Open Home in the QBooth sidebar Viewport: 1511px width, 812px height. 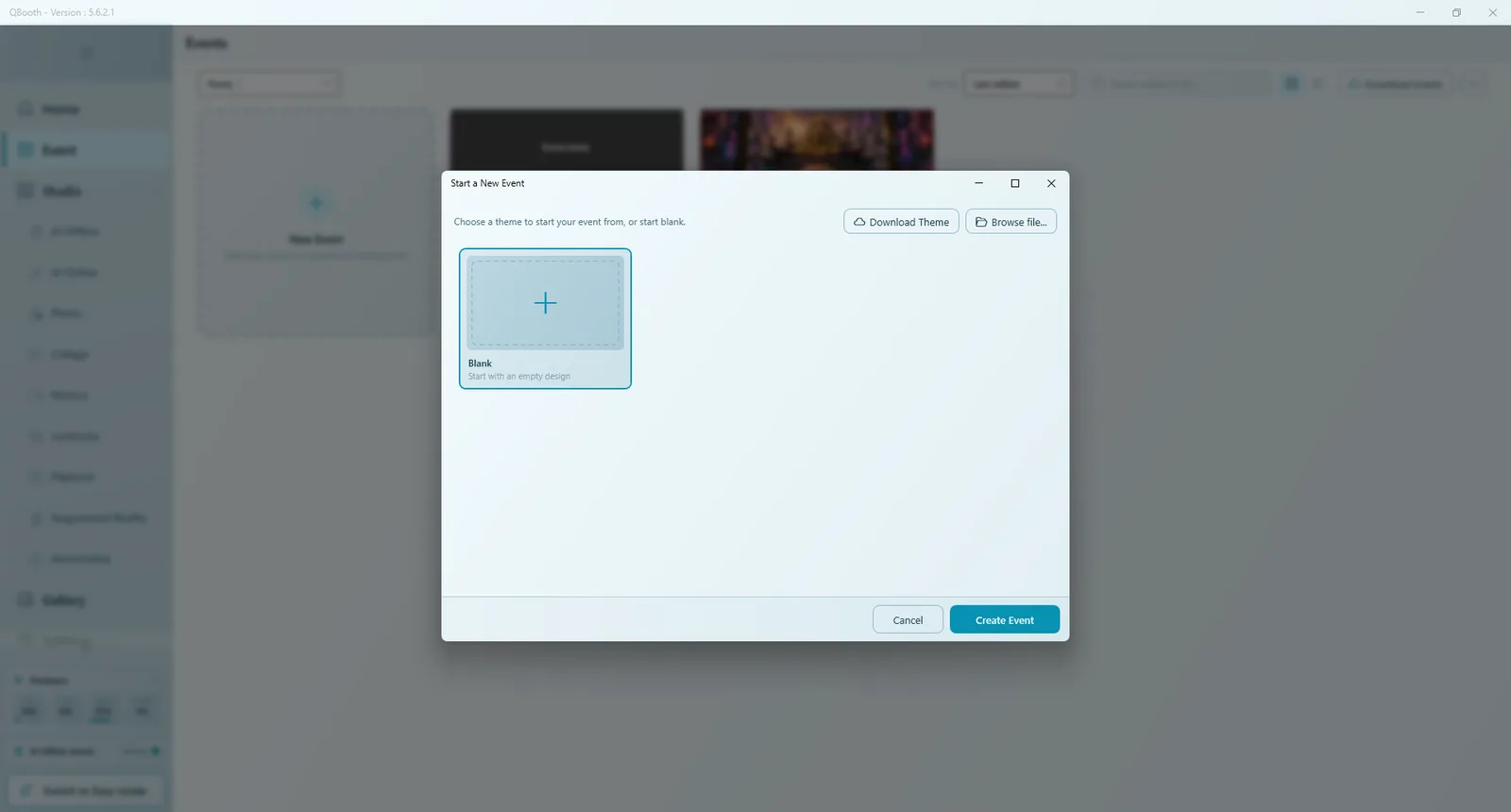[x=86, y=110]
